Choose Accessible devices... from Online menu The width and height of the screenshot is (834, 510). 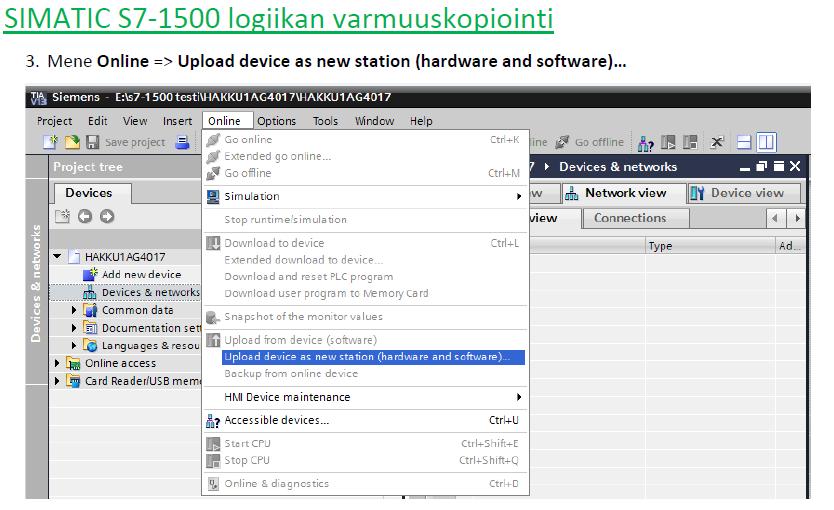tap(365, 420)
